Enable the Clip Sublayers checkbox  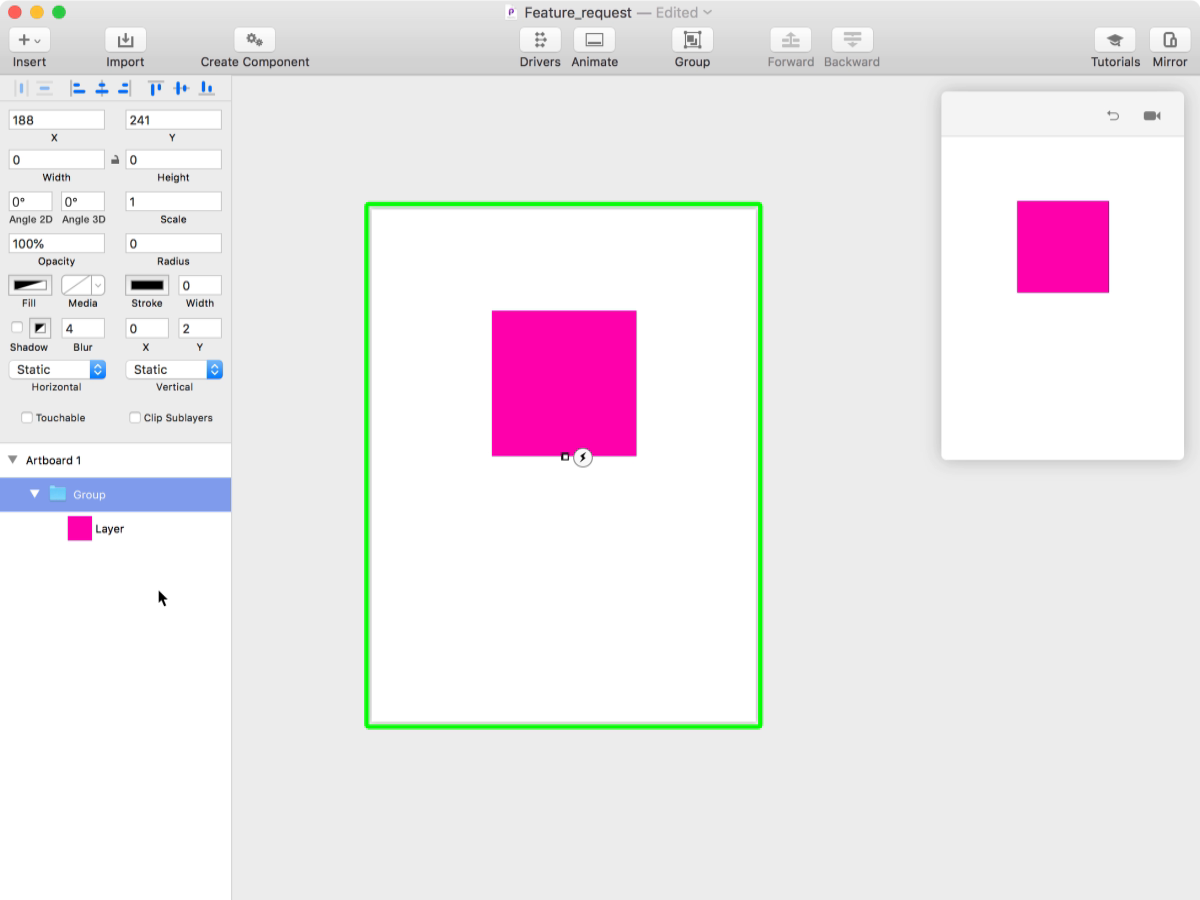tap(135, 418)
